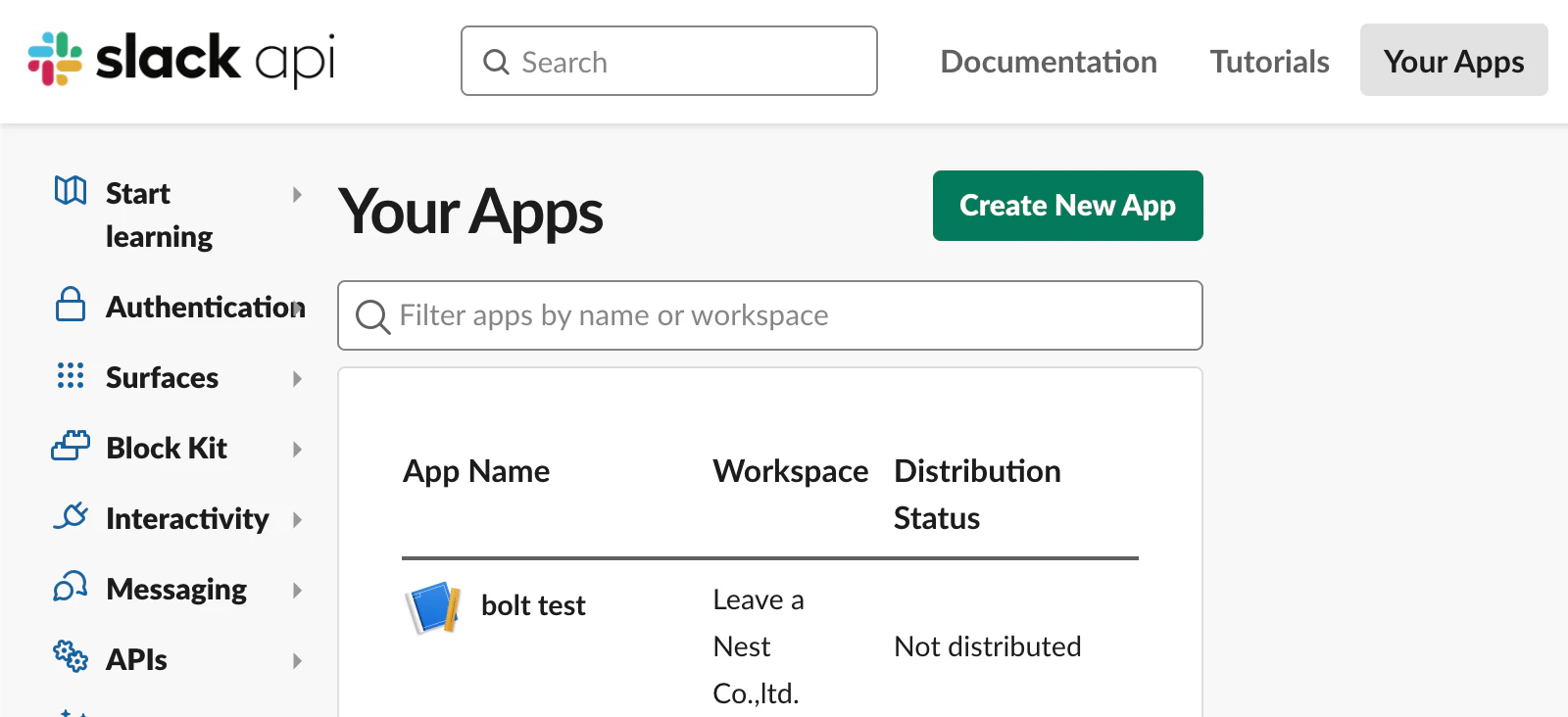Click the Not distributed status text

pos(988,646)
